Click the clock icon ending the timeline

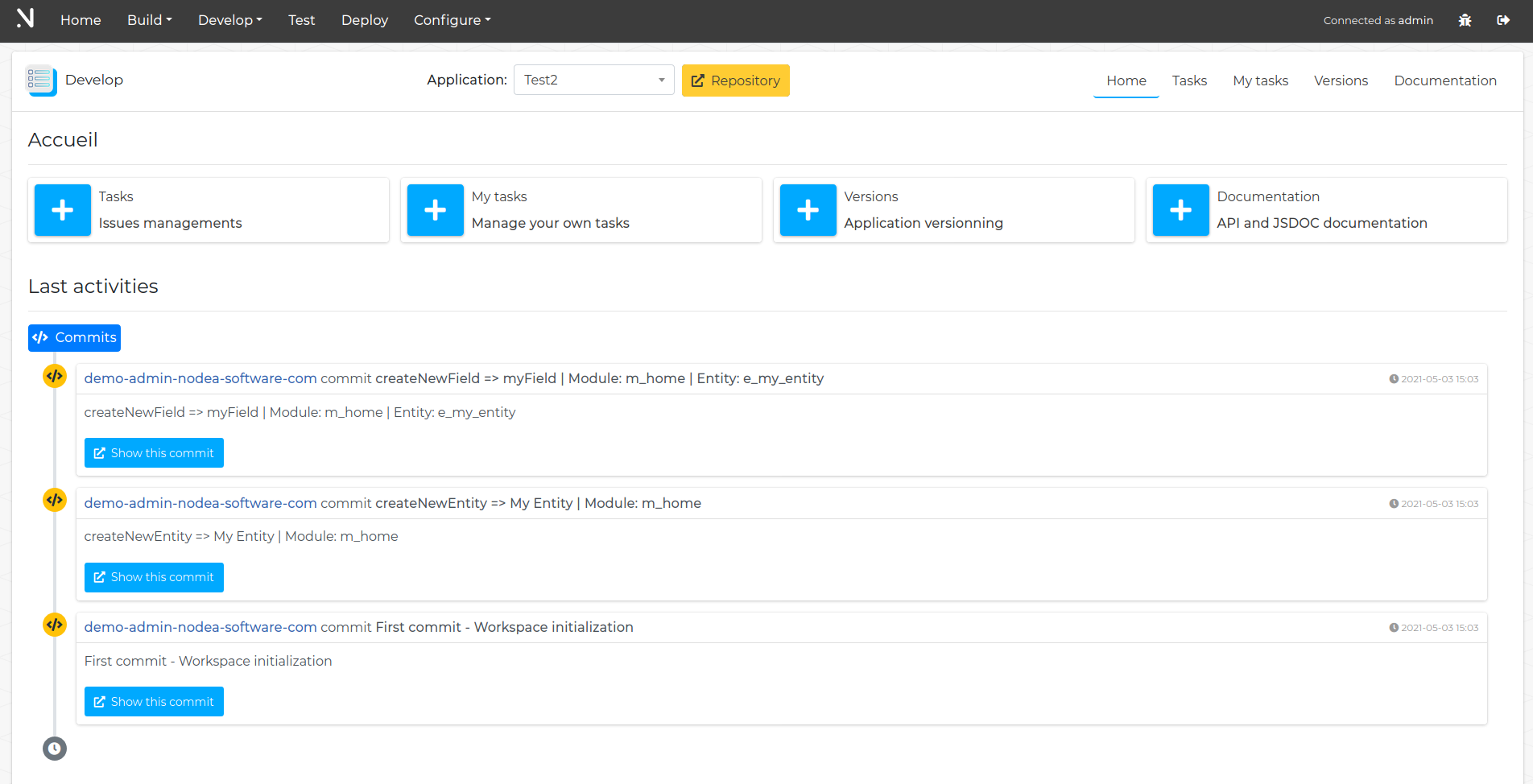pos(55,749)
